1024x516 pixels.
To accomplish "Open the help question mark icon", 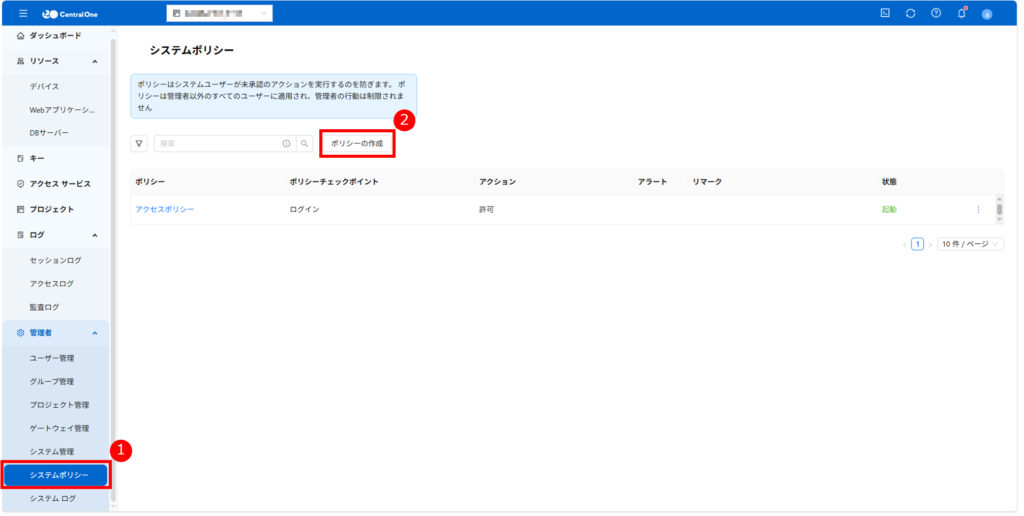I will tap(936, 13).
